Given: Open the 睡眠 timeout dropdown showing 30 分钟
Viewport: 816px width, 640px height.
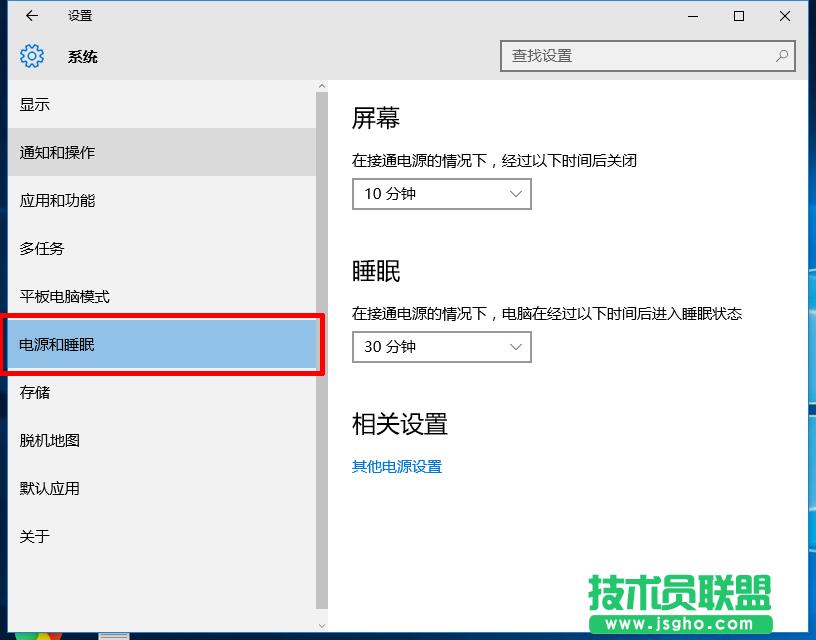Looking at the screenshot, I should pyautogui.click(x=441, y=347).
